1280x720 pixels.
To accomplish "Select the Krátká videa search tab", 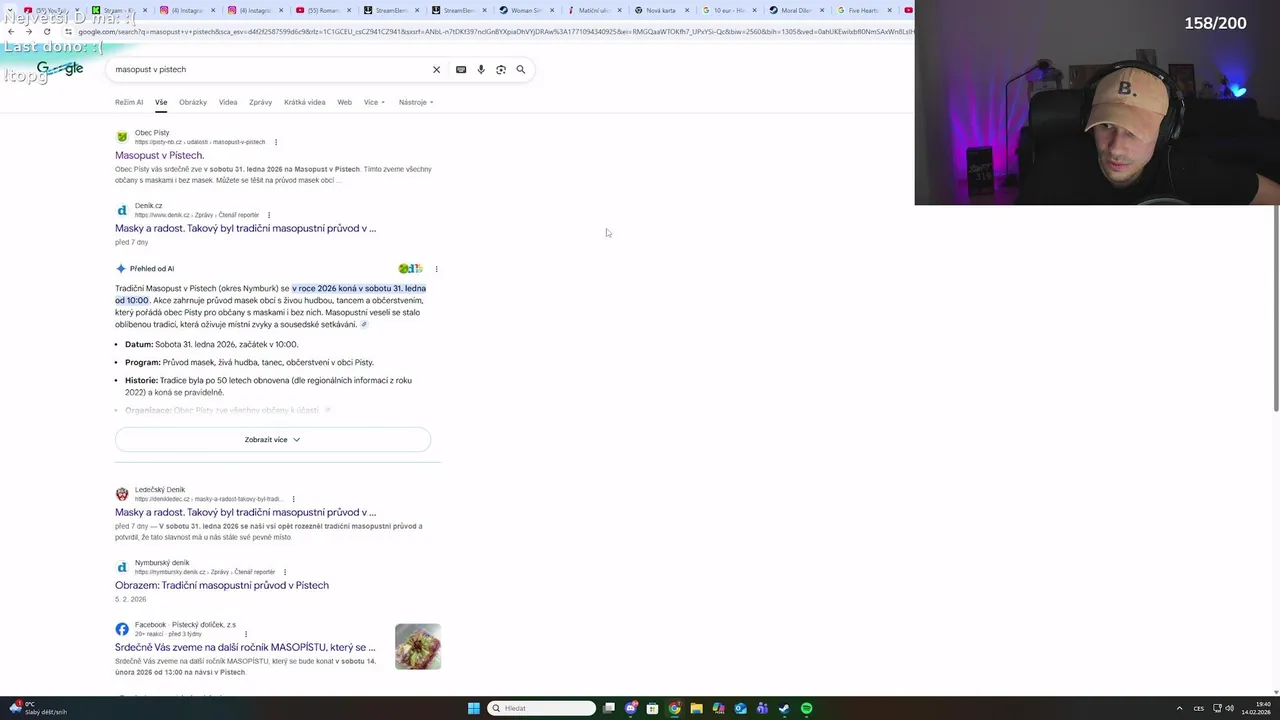I will click(305, 102).
